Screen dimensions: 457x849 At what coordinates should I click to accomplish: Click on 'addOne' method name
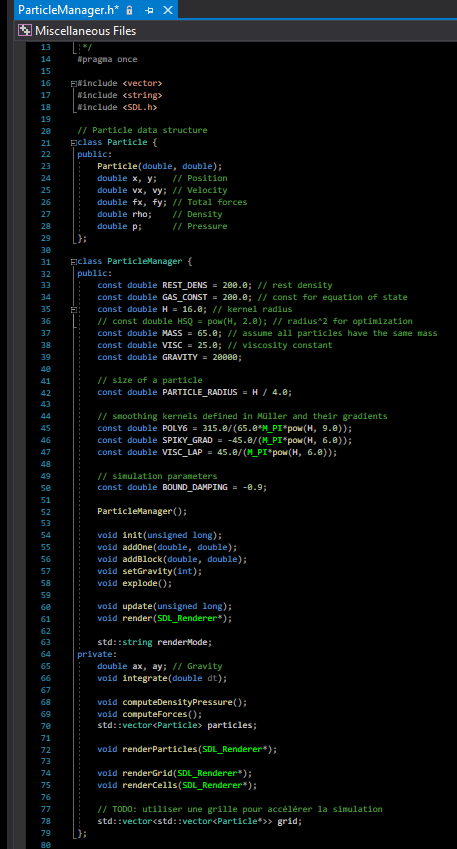(x=138, y=547)
